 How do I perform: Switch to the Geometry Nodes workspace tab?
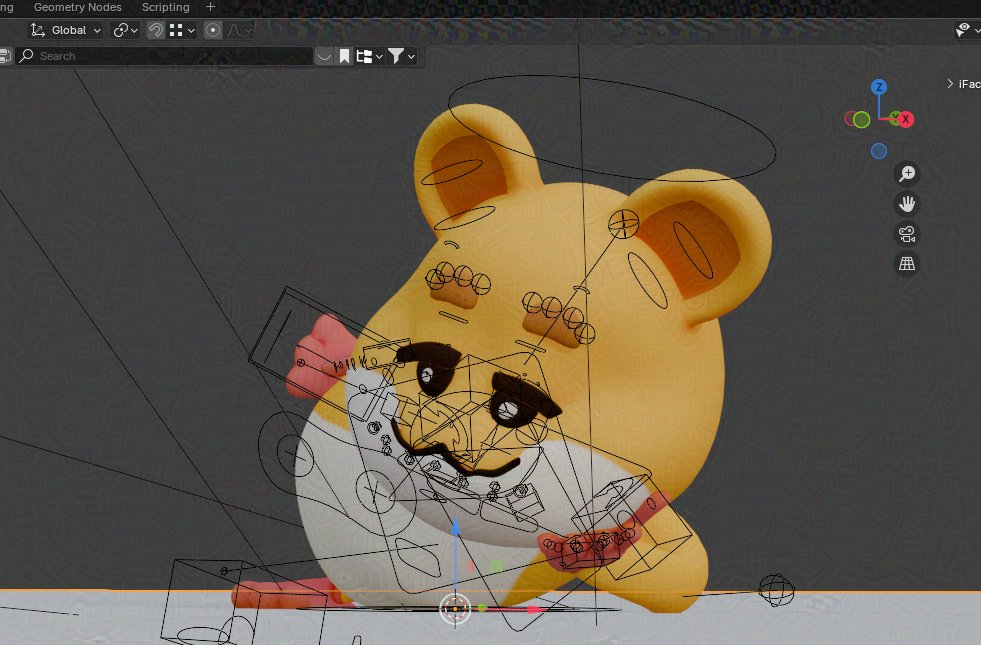[78, 8]
